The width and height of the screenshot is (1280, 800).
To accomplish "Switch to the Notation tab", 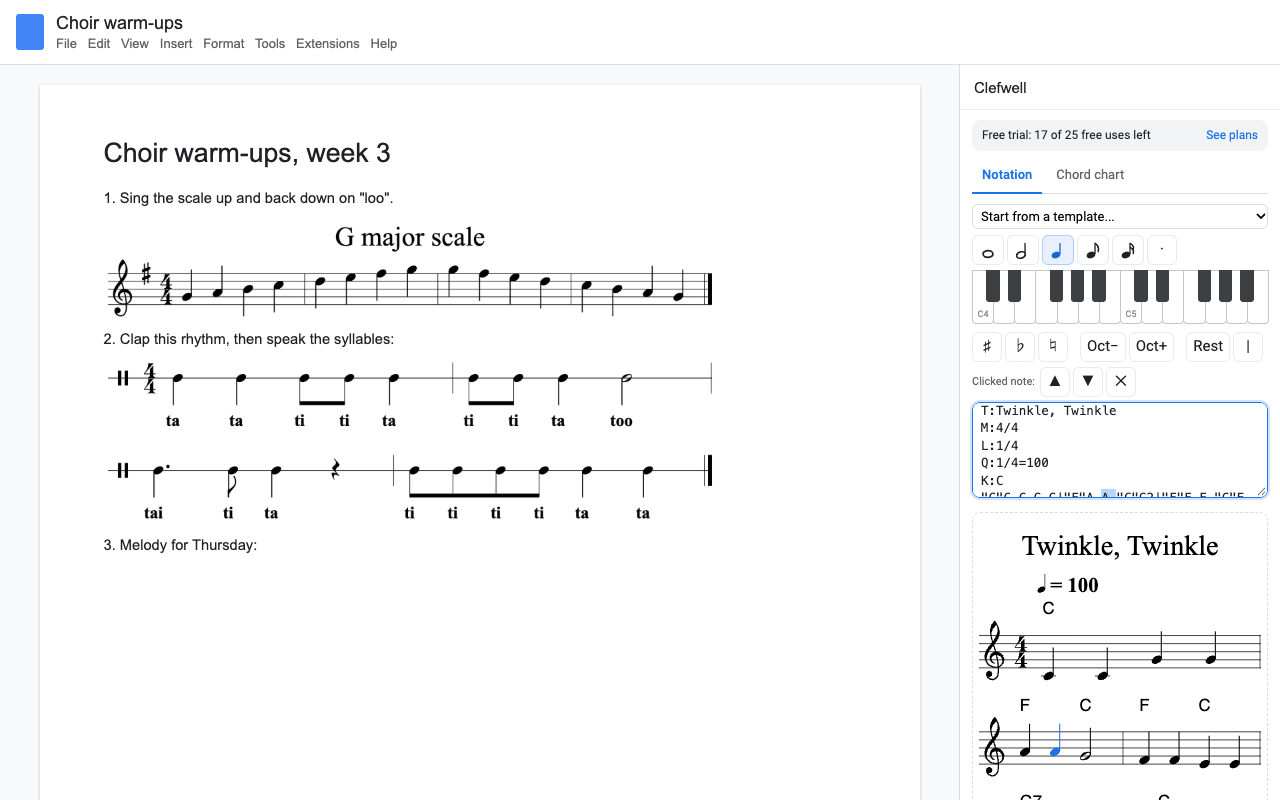I will 1007,175.
